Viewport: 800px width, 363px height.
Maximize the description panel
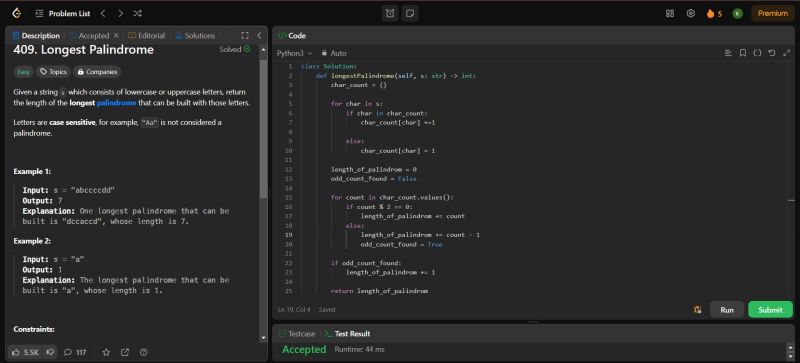click(x=245, y=36)
